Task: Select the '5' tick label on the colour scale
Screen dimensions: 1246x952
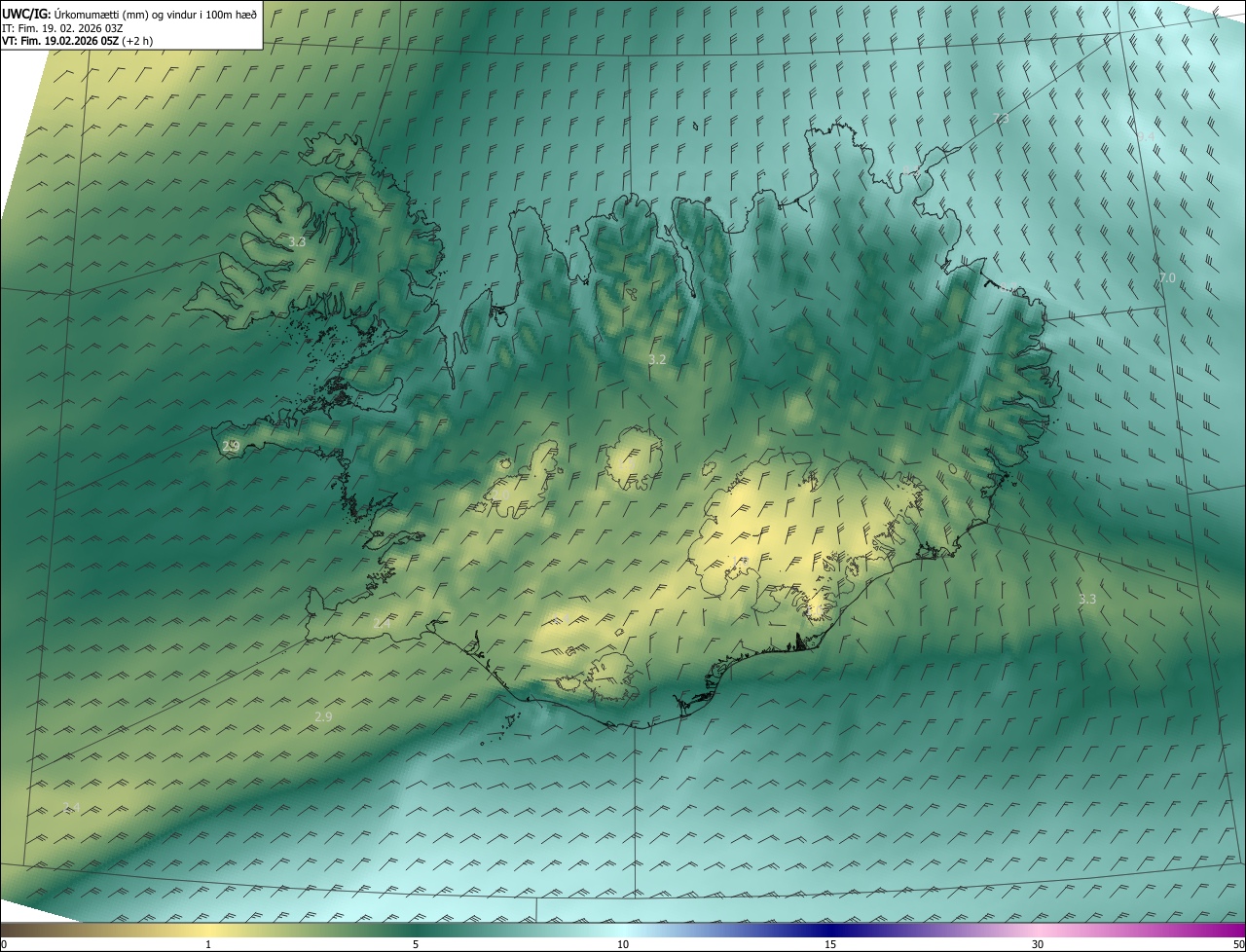Action: click(416, 945)
